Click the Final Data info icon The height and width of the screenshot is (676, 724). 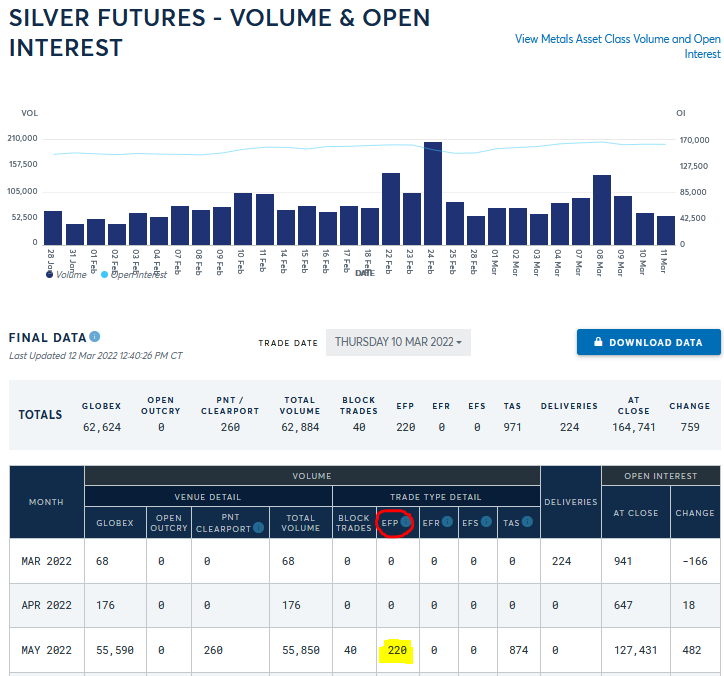(x=95, y=337)
